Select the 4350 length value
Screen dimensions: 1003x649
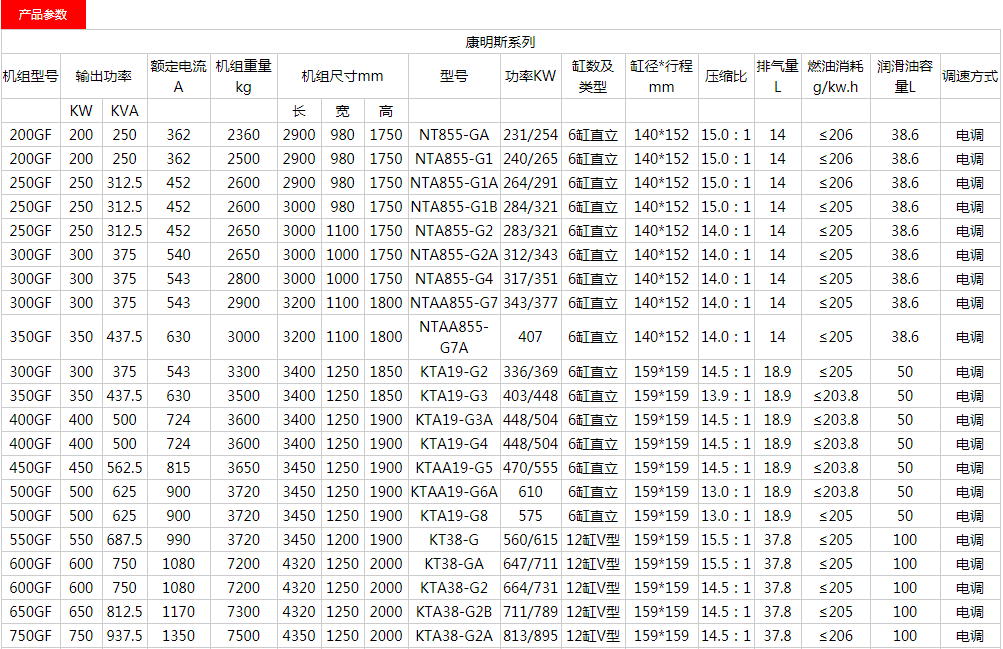point(299,636)
